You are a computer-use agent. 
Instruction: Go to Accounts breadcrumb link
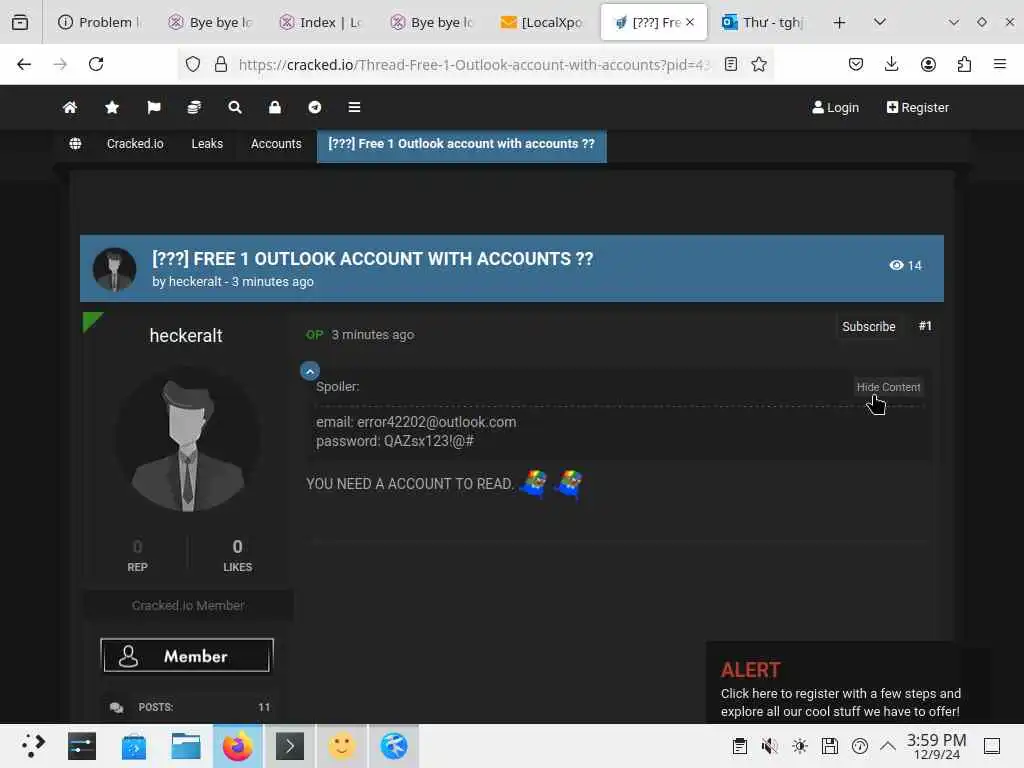coord(276,144)
